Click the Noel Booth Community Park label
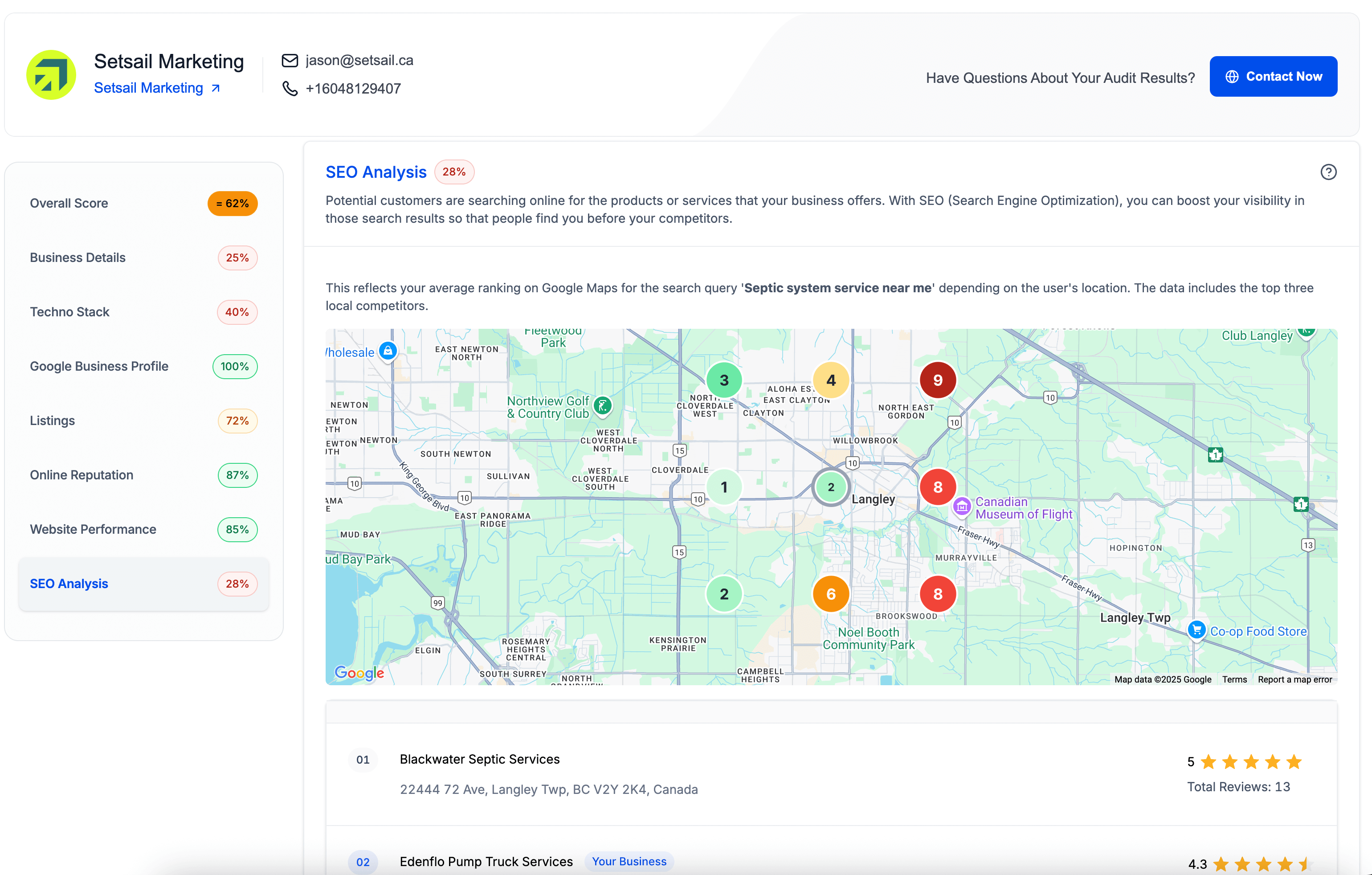This screenshot has height=875, width=1372. (868, 638)
